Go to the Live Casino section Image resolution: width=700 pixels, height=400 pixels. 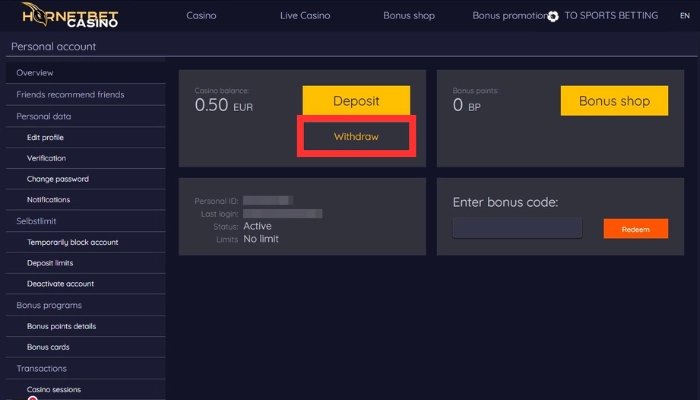click(x=307, y=16)
